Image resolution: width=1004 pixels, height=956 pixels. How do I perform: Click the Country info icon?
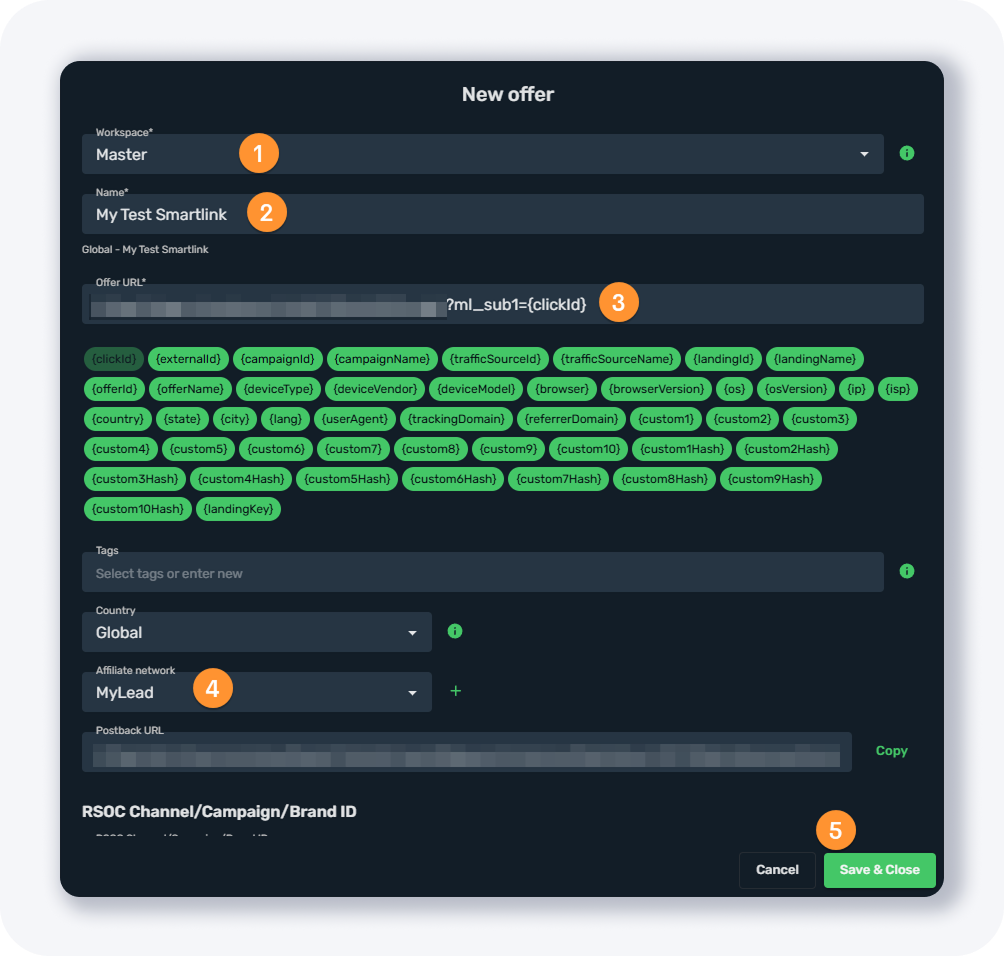pos(455,631)
